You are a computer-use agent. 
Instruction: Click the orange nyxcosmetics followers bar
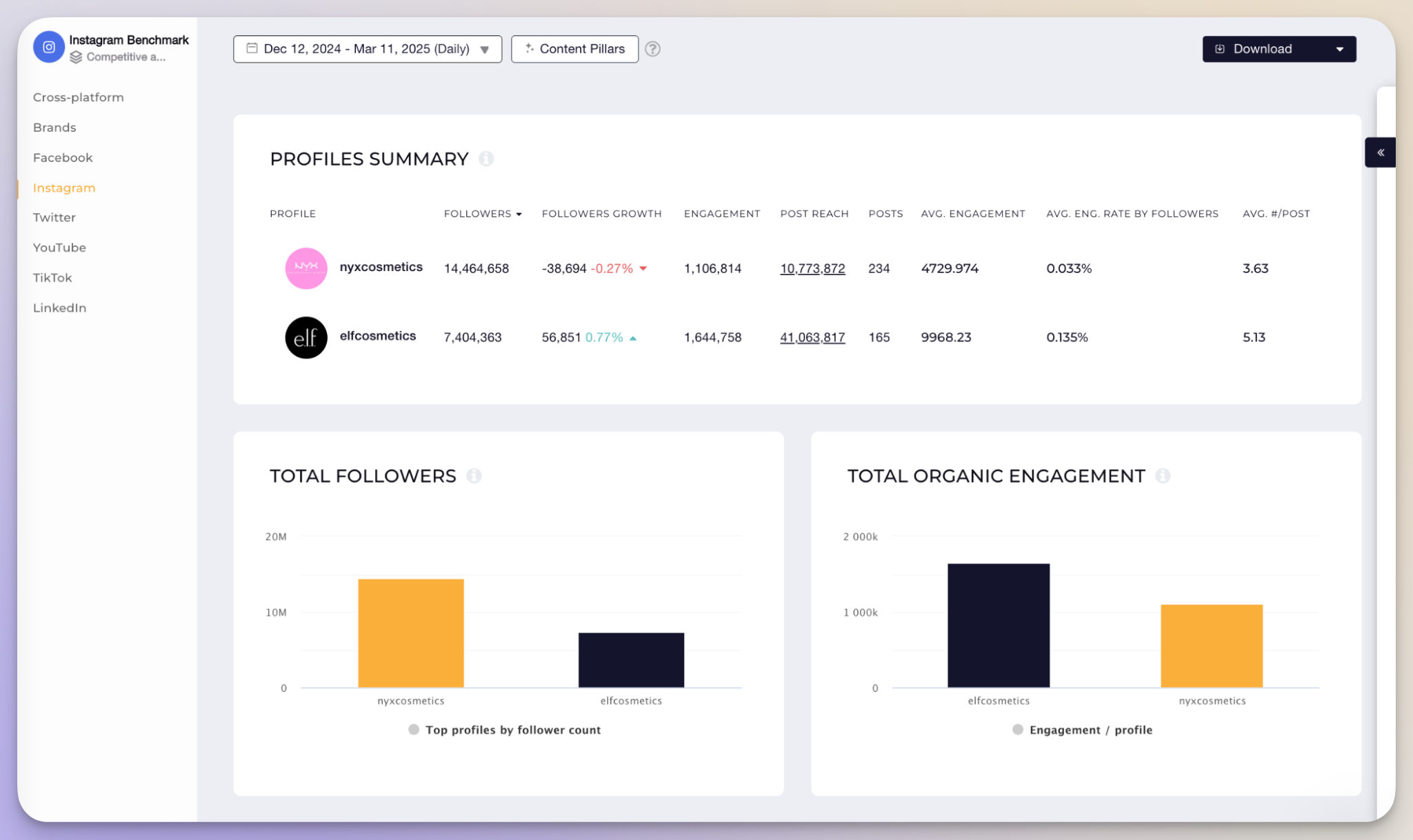411,633
